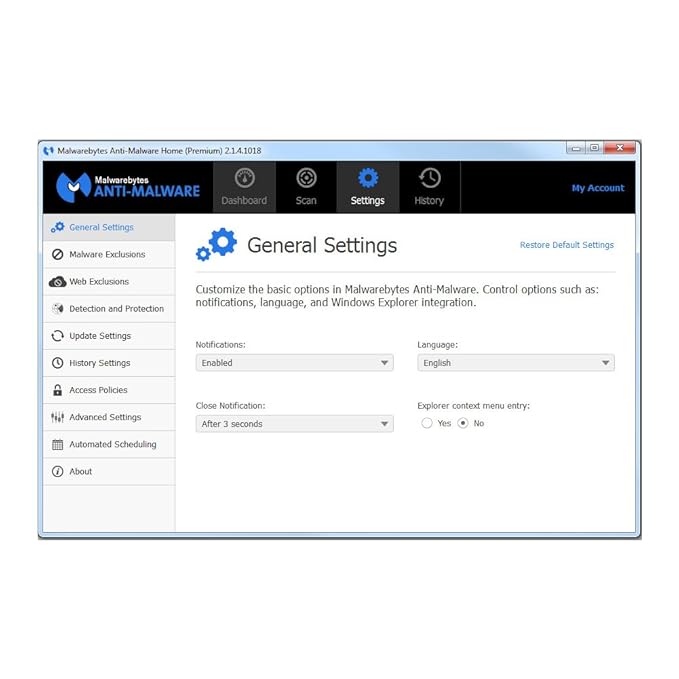Click the Dashboard gauge icon
Viewport: 679px width, 679px height.
[245, 178]
